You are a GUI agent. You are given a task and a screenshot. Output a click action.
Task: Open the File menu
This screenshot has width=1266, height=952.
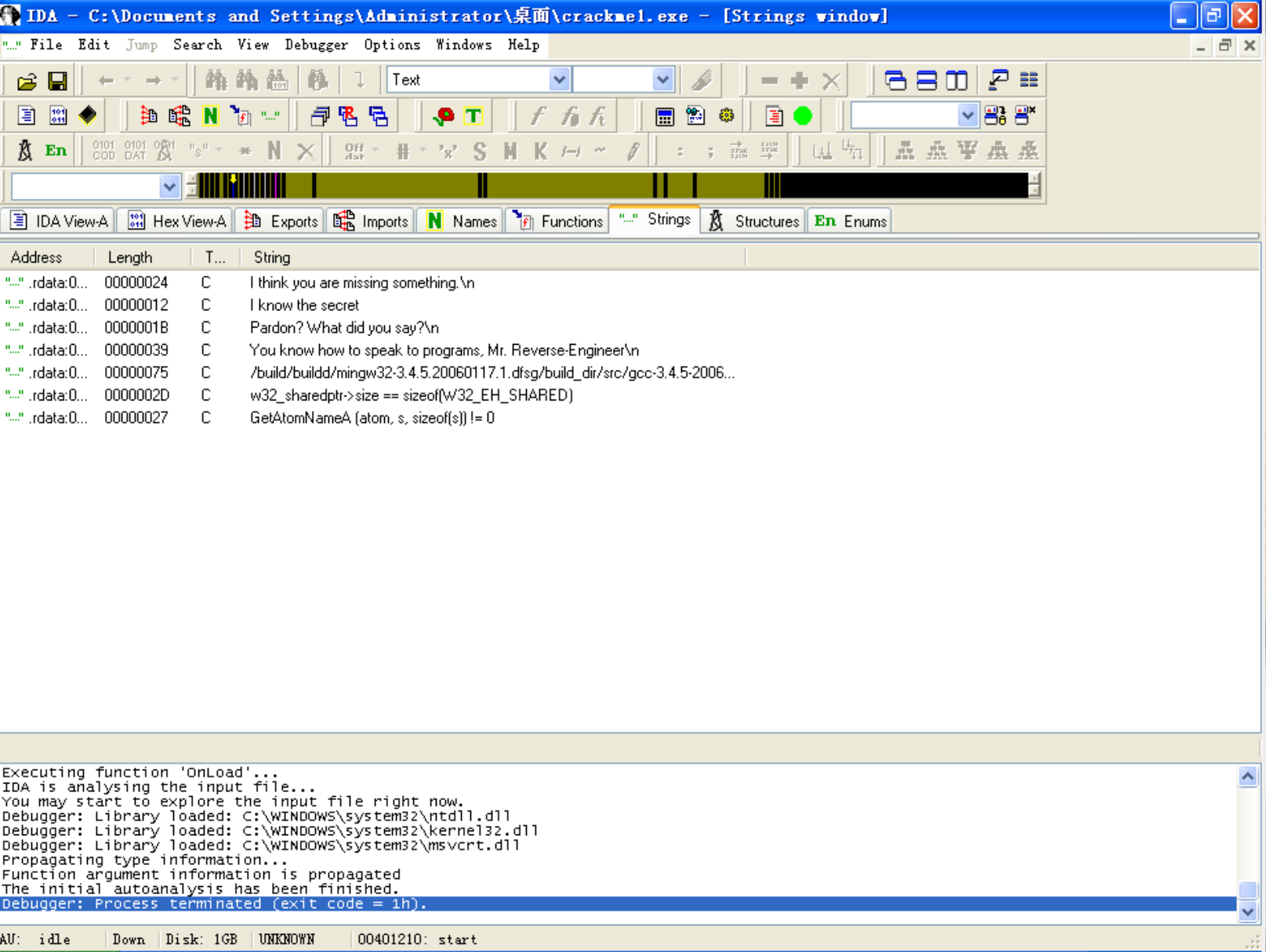tap(46, 45)
